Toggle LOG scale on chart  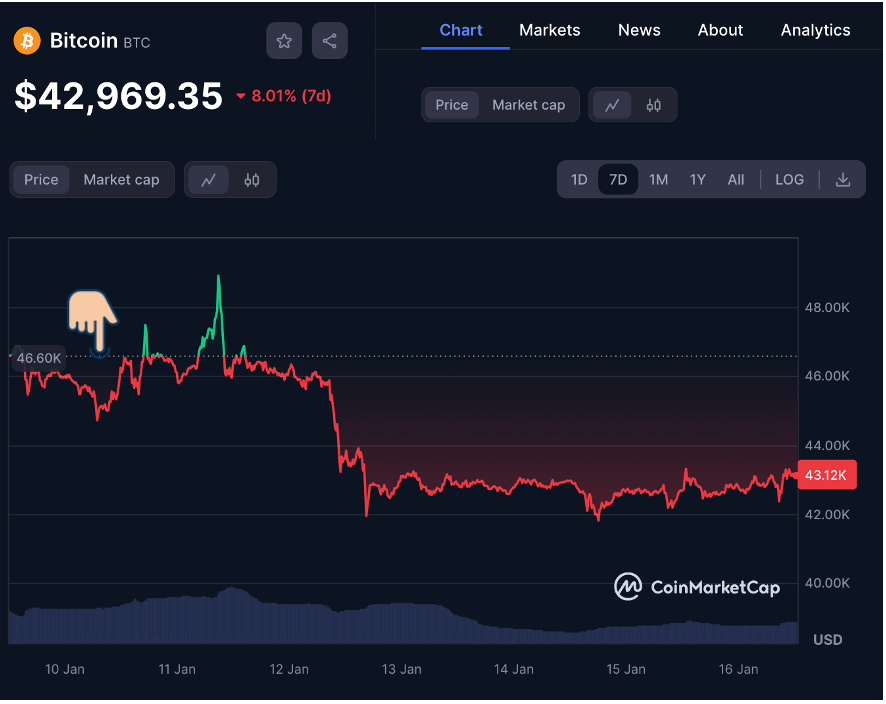(x=789, y=180)
